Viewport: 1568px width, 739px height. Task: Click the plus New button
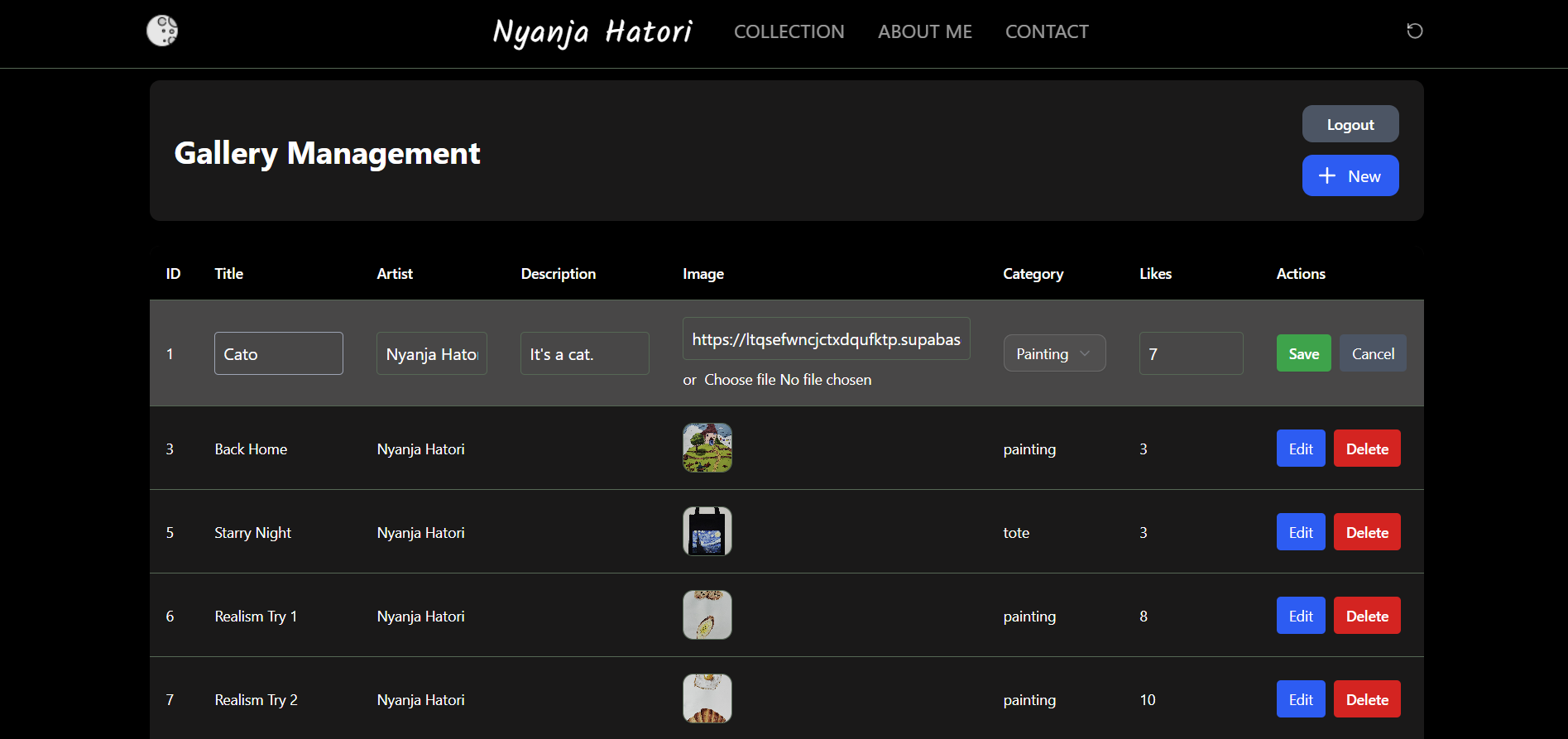pyautogui.click(x=1350, y=175)
